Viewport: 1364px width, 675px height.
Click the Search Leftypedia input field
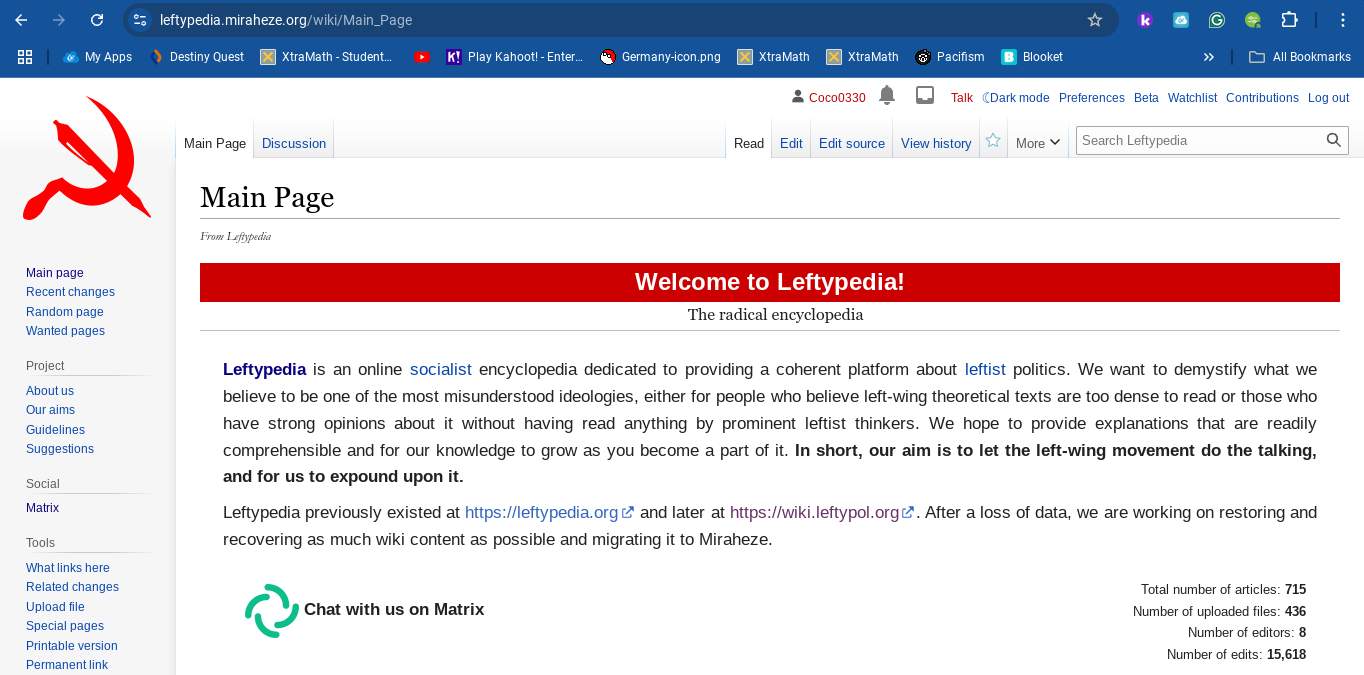(1198, 141)
